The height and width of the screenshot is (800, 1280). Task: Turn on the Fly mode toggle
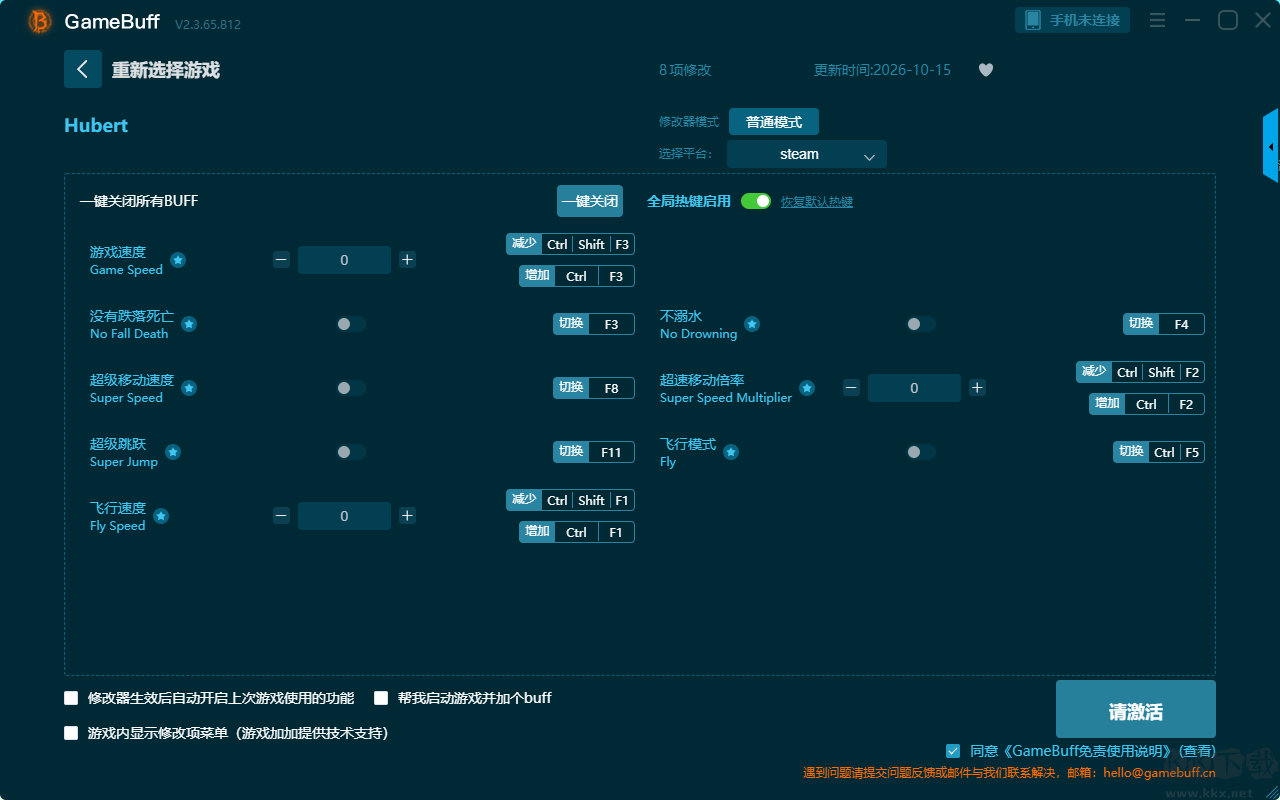[921, 452]
